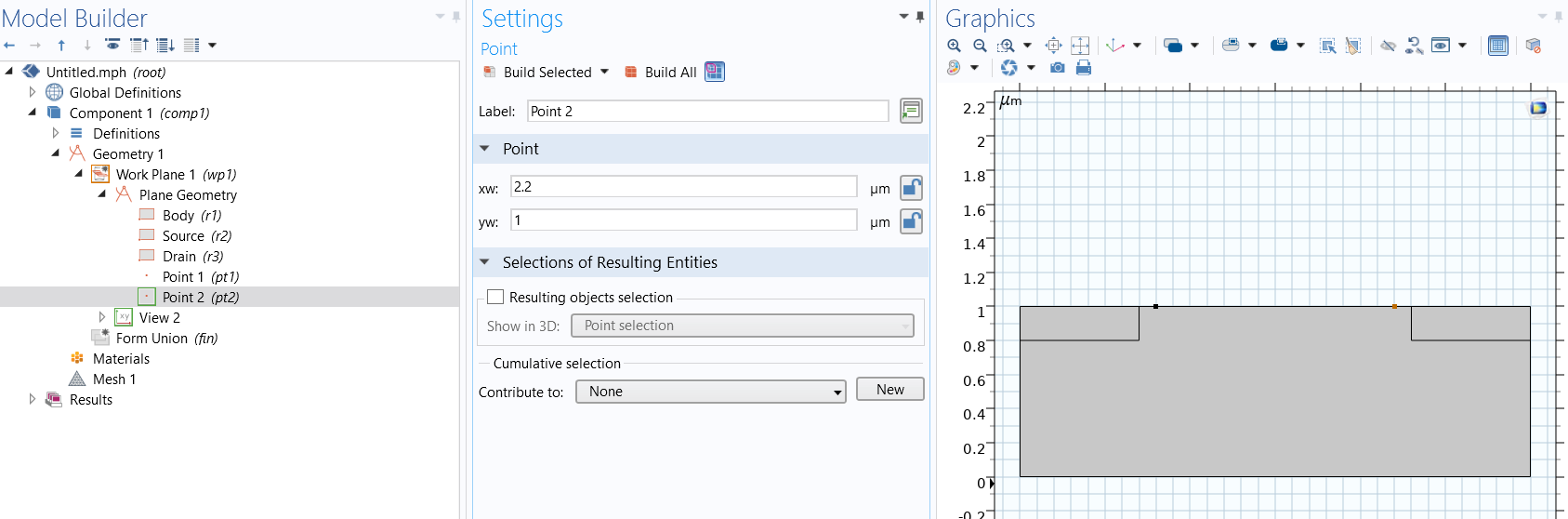The image size is (1568, 519).
Task: Enable the Resulting objects selection checkbox
Action: pos(496,298)
